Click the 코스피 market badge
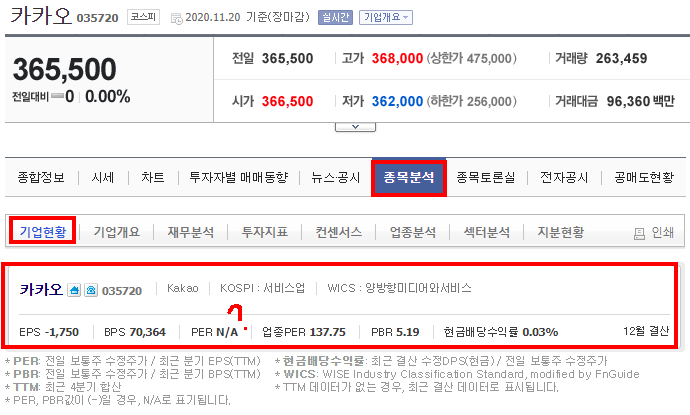The image size is (690, 415). (x=143, y=17)
